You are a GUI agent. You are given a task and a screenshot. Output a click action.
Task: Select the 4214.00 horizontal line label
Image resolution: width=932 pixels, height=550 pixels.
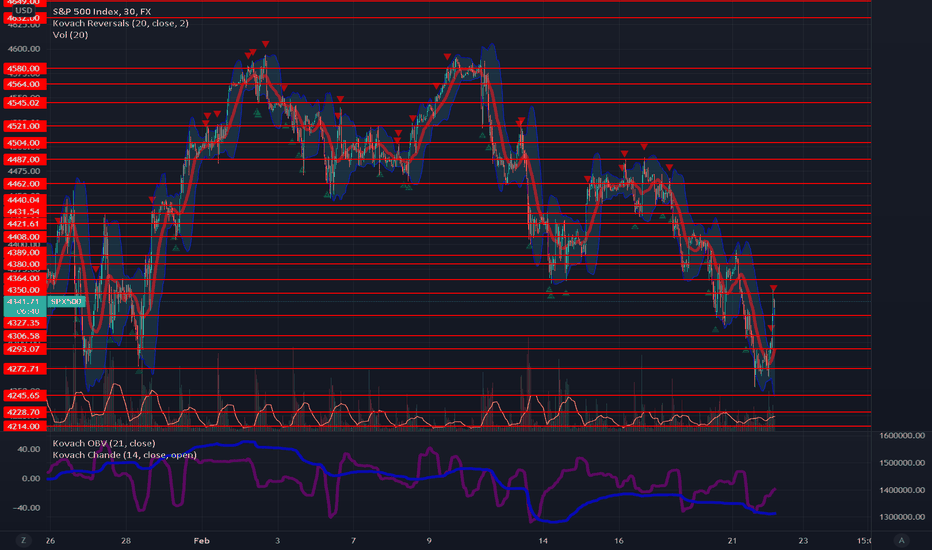click(x=24, y=426)
